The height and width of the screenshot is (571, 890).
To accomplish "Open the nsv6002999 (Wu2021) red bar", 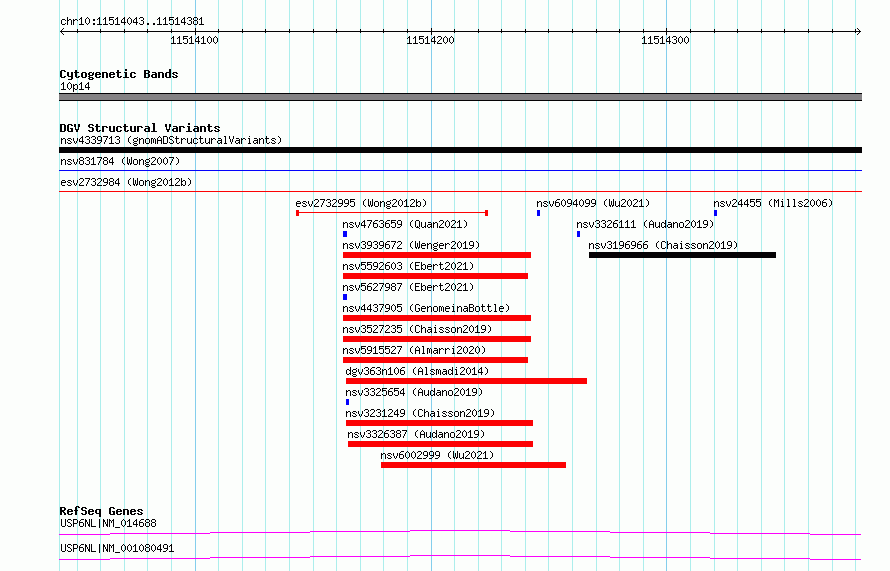I will (x=473, y=465).
